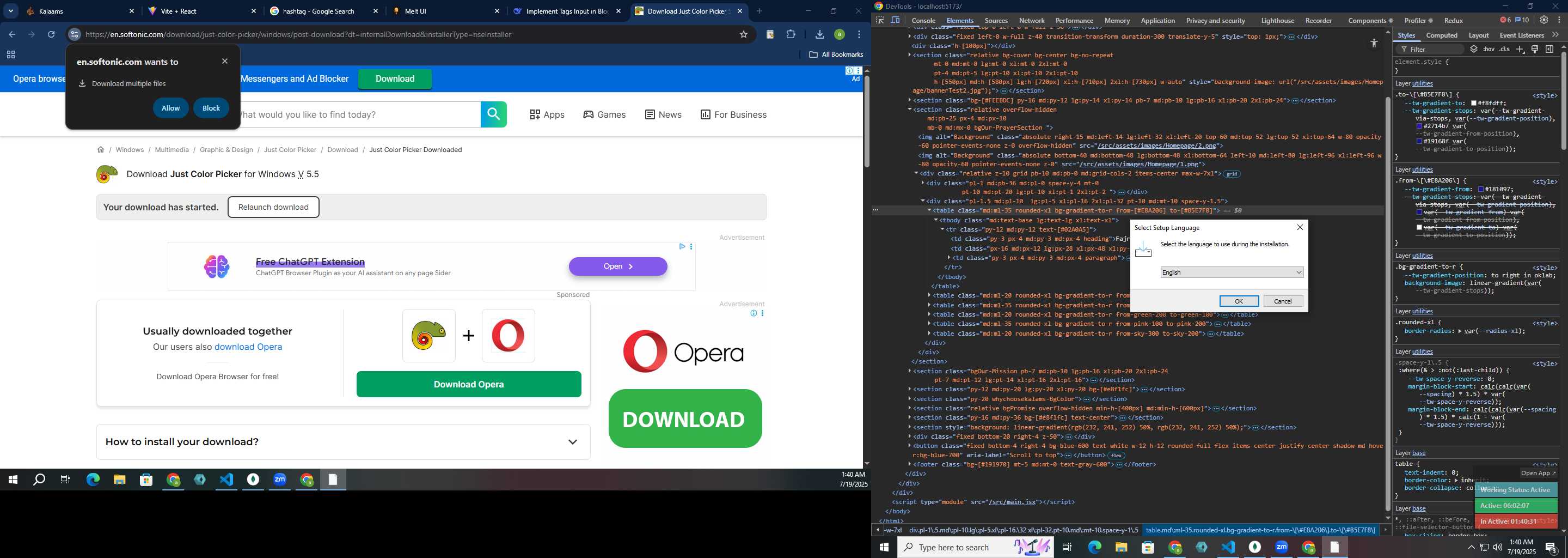Image resolution: width=1568 pixels, height=558 pixels.
Task: Open the accessibility tree toggle icon
Action: click(1374, 43)
